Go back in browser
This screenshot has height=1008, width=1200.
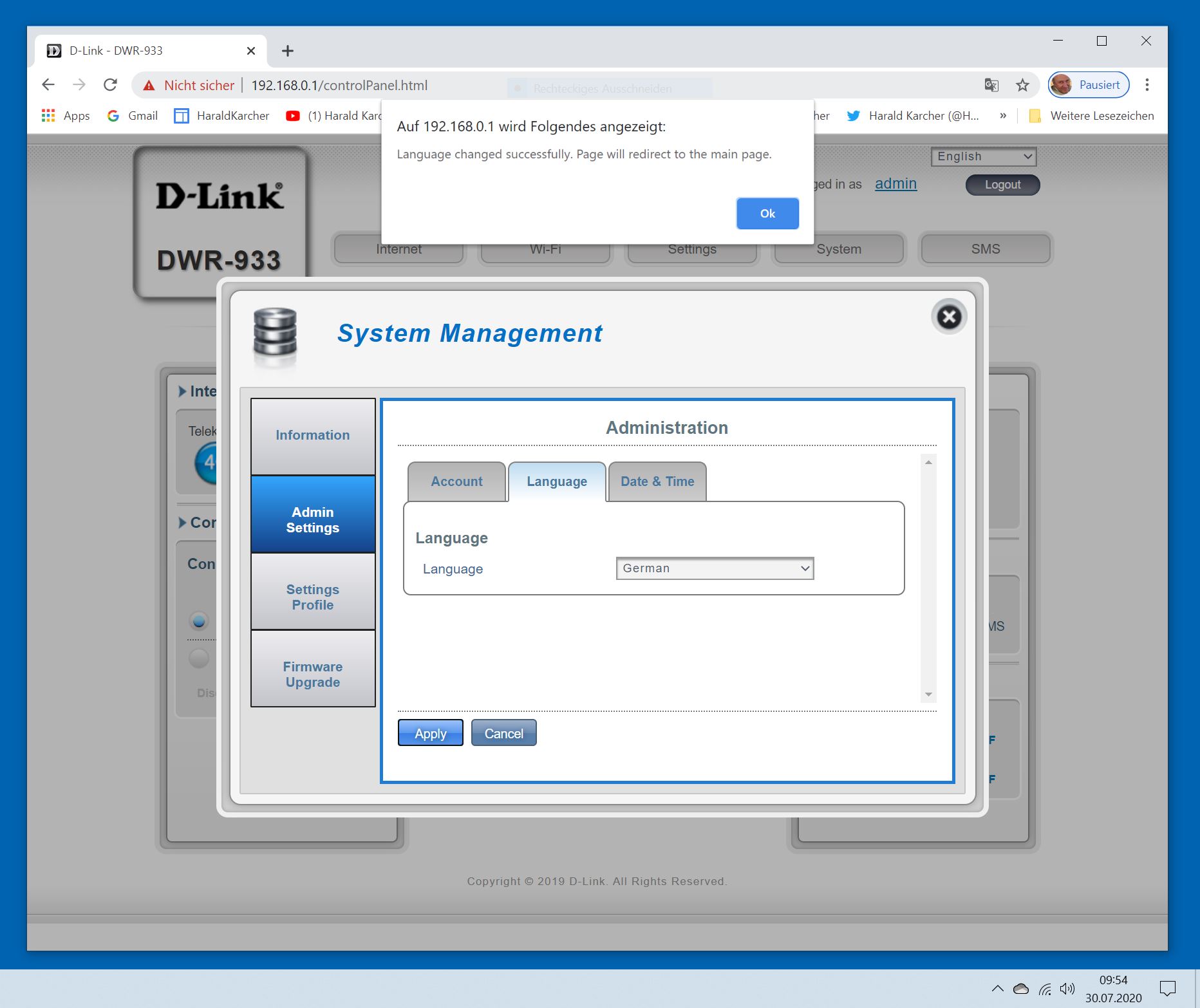coord(48,85)
